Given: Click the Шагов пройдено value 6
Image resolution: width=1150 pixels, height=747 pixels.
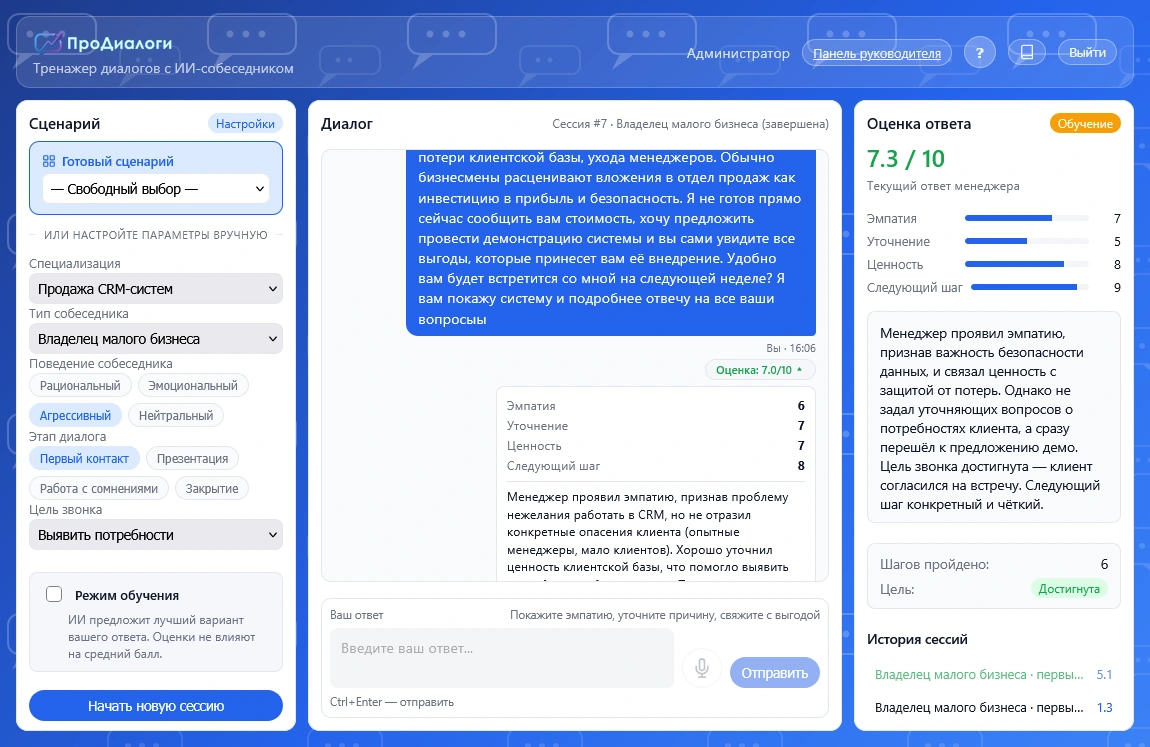Looking at the screenshot, I should click(x=1104, y=564).
